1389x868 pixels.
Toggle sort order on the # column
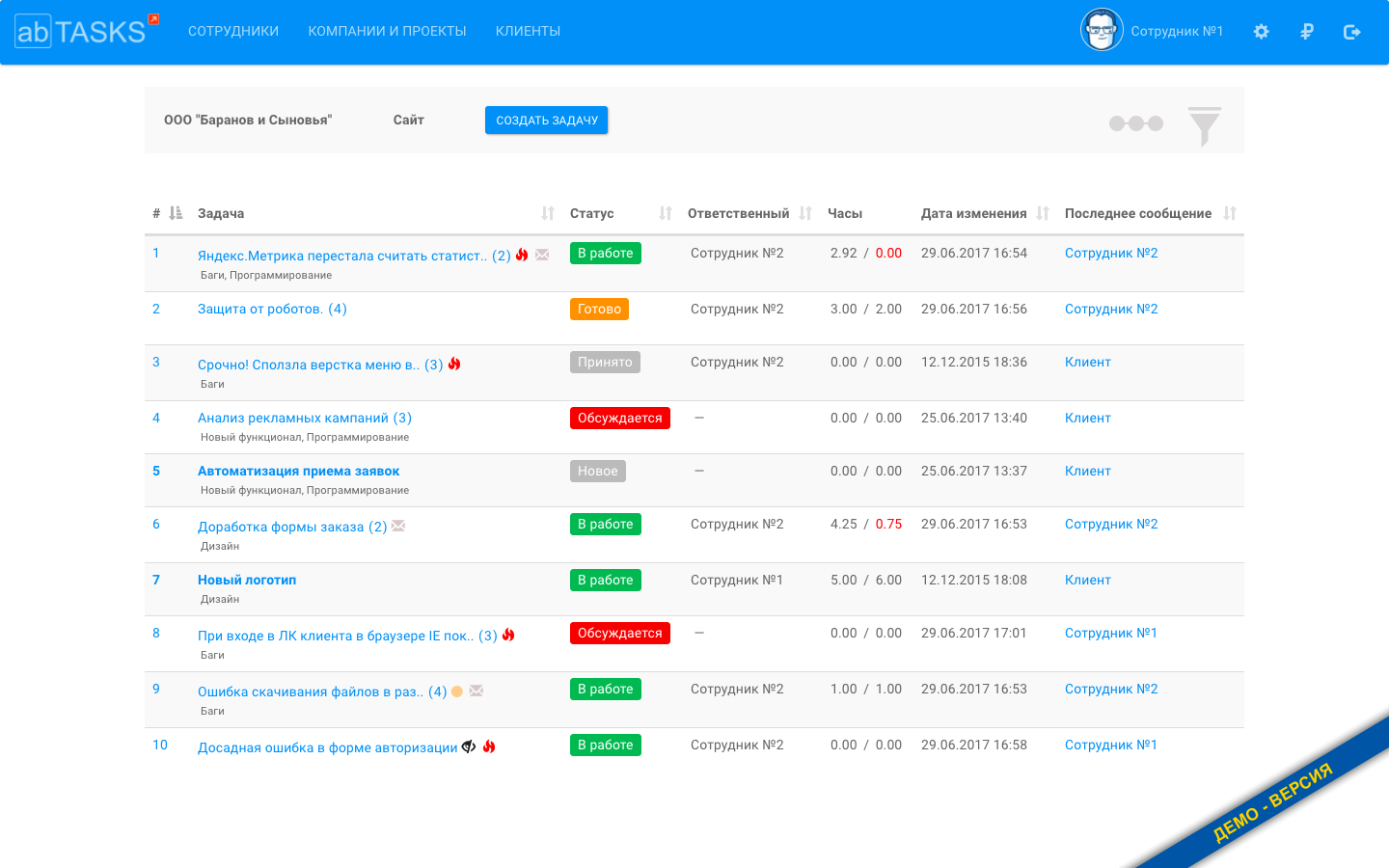[177, 212]
